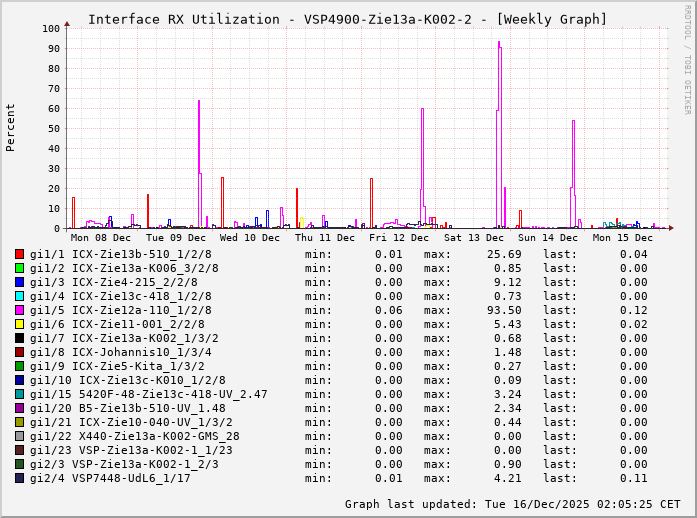
Task: Click the 'Graph last updated' timestamp
Action: (x=512, y=504)
